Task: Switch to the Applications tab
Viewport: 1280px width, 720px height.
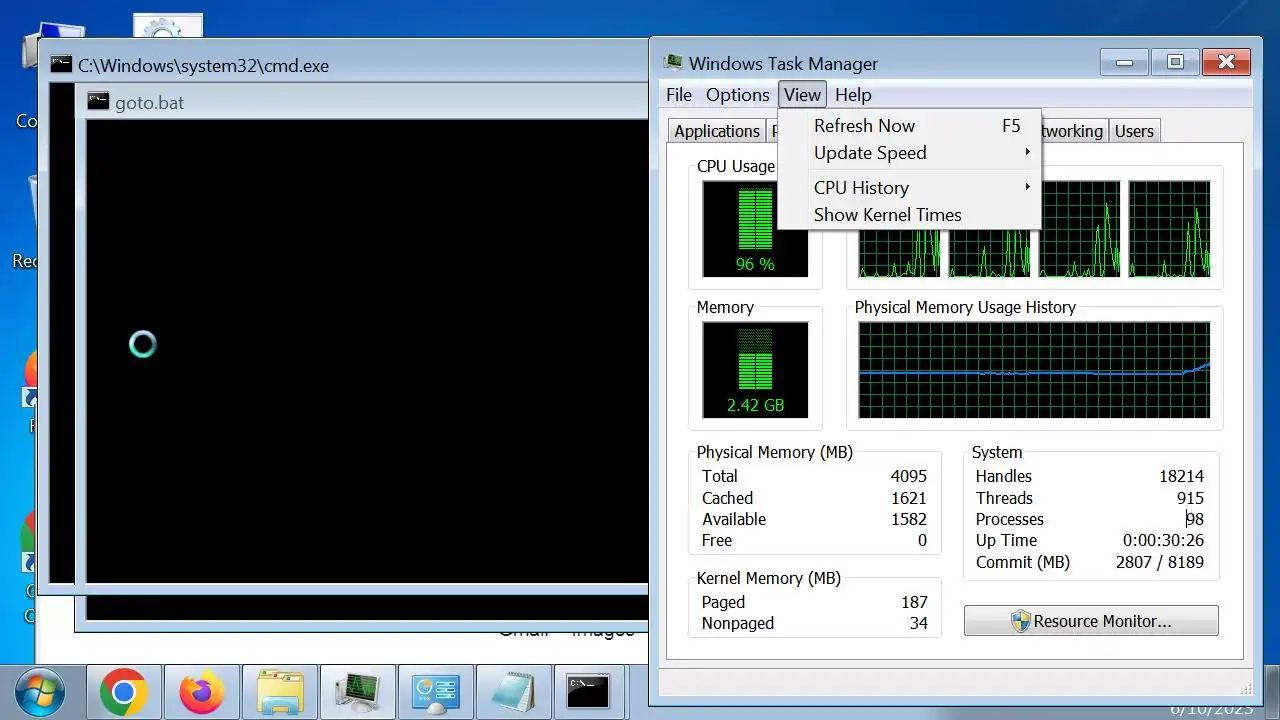Action: pos(716,131)
